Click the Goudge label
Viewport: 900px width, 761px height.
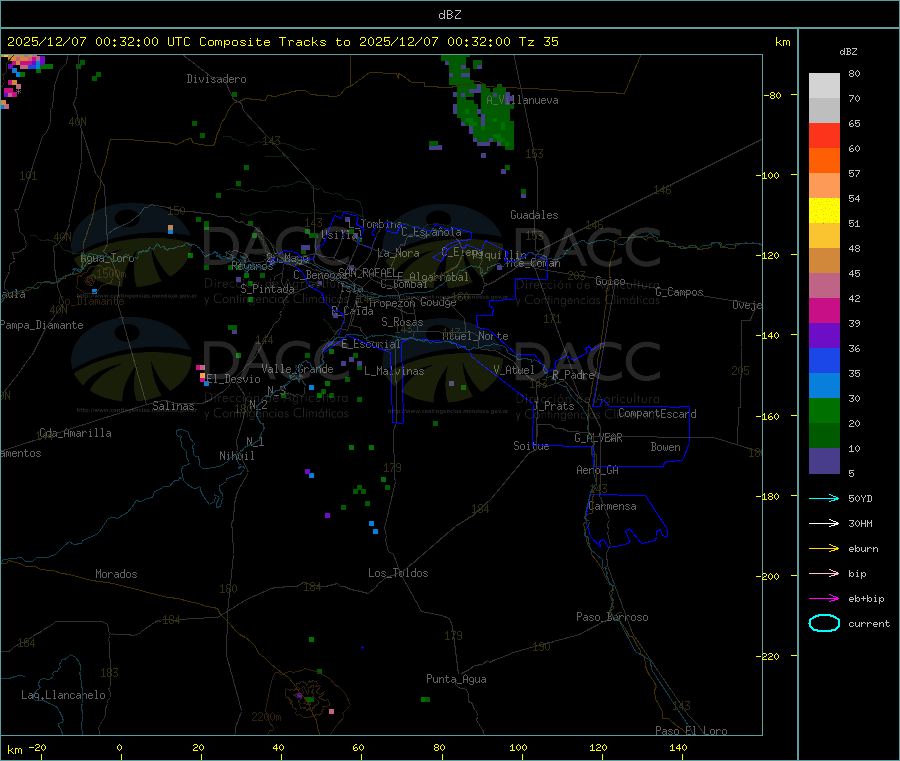coord(438,302)
